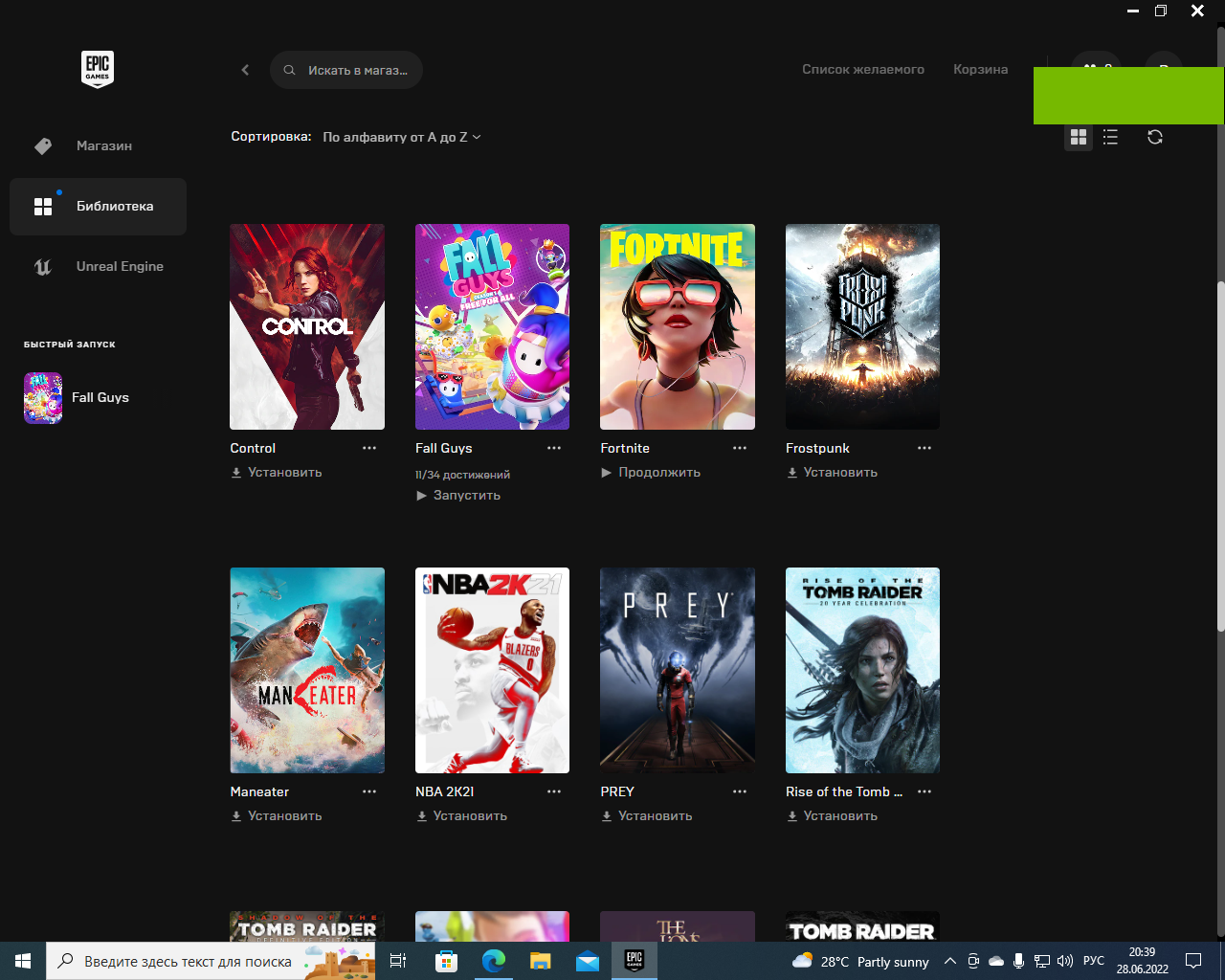Open volume control in tray
Screen dimensions: 1225x980
click(x=1065, y=961)
